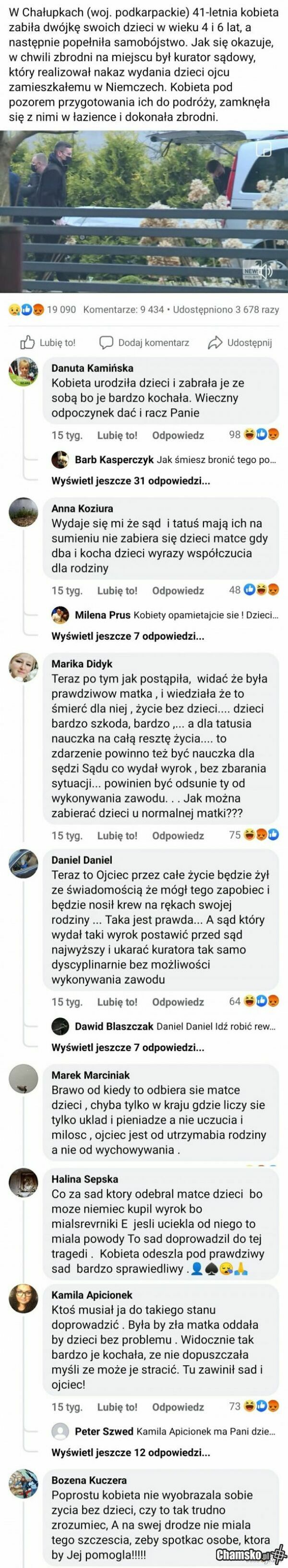Viewport: 288px width, 1568px height.
Task: Open the Komentarze: 9 434 comments count
Action: click(x=123, y=310)
